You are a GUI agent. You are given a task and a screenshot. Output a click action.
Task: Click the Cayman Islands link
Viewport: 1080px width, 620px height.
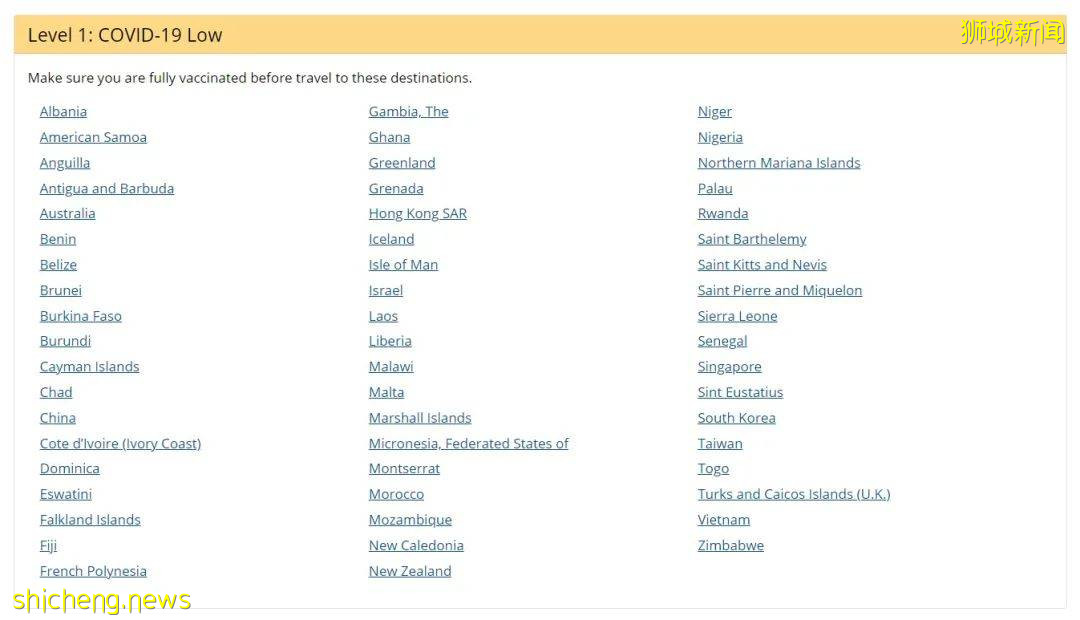tap(89, 366)
